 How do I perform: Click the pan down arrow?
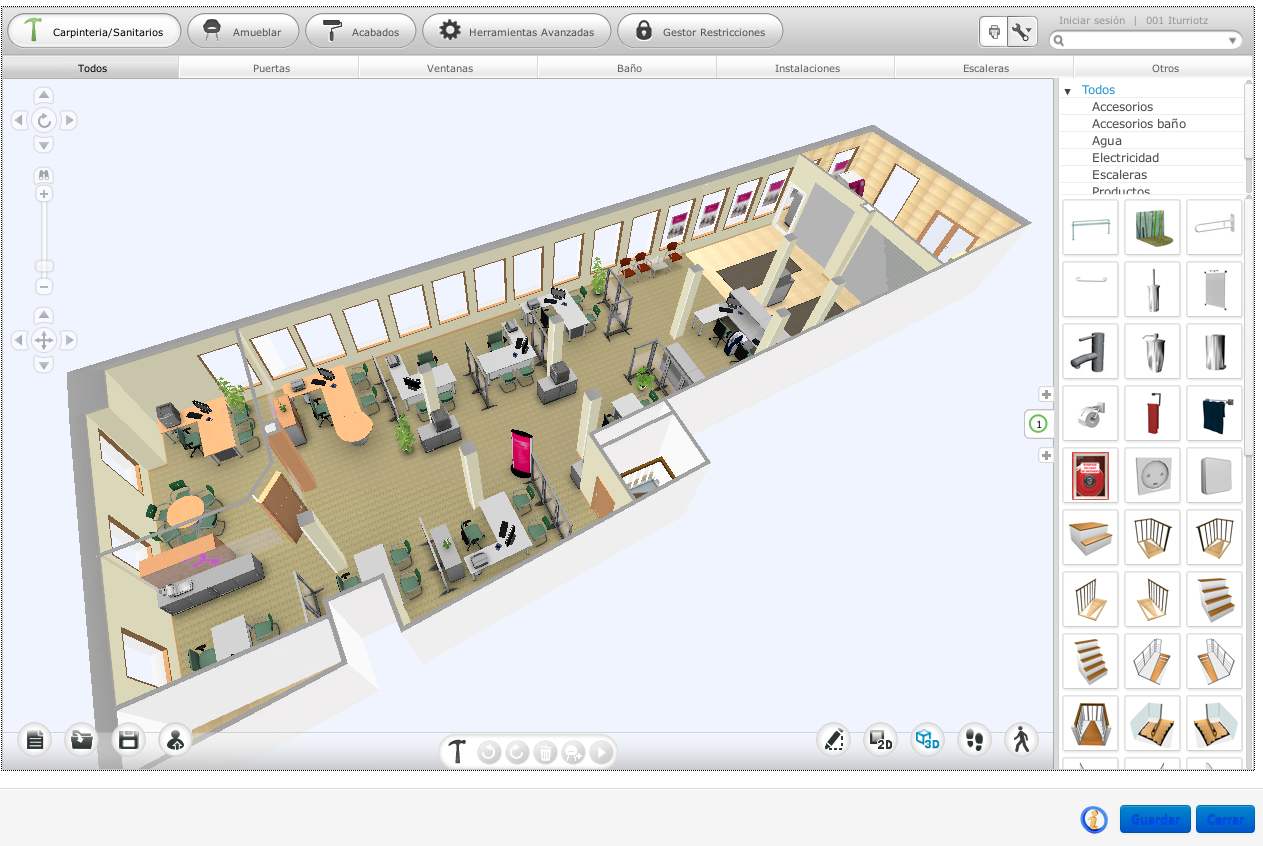(x=44, y=365)
